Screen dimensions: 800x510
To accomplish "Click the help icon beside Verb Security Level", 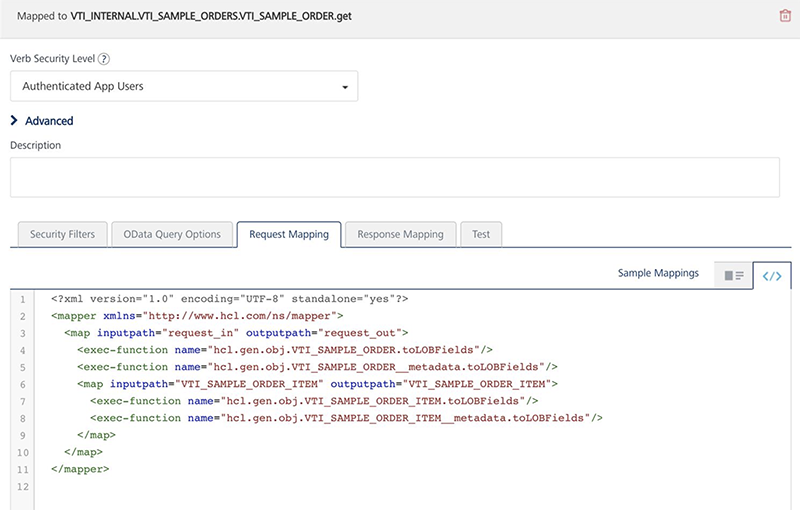I will 104,59.
